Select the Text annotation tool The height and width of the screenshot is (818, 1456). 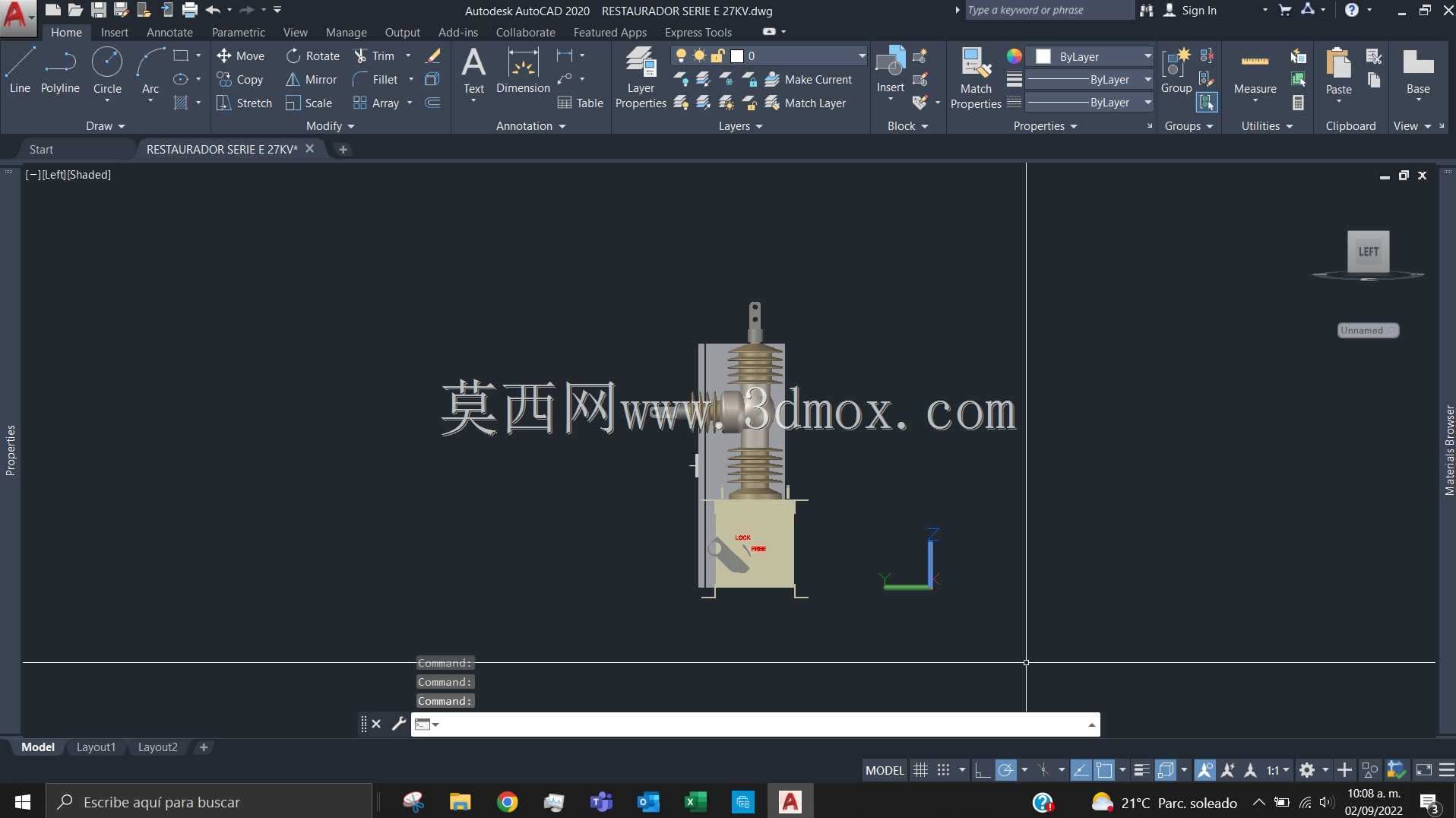click(473, 70)
